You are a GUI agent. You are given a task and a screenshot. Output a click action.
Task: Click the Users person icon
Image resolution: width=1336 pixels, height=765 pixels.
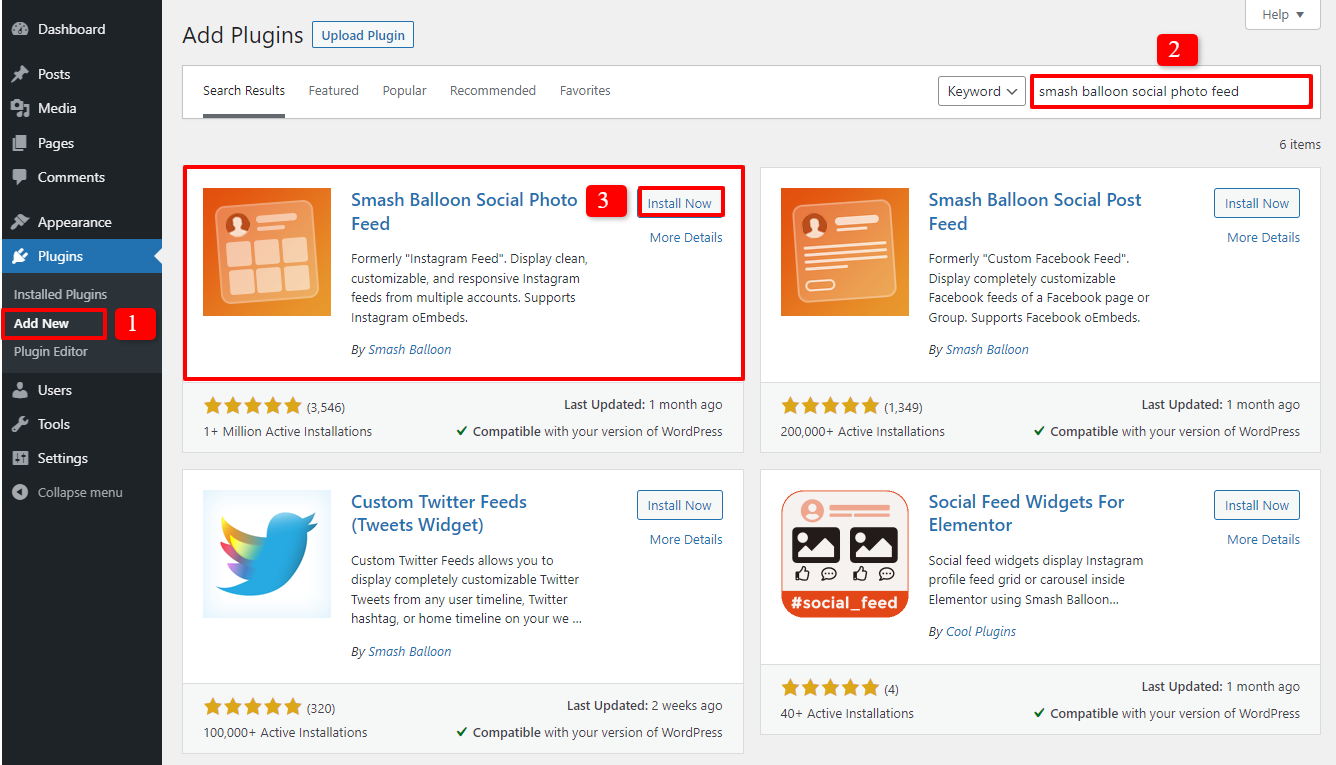(x=20, y=390)
